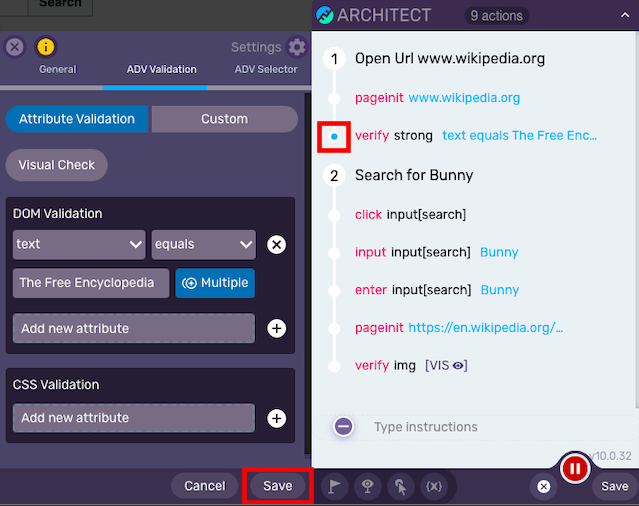Image resolution: width=639 pixels, height=506 pixels.
Task: Click the Settings gear icon
Action: coord(297,47)
